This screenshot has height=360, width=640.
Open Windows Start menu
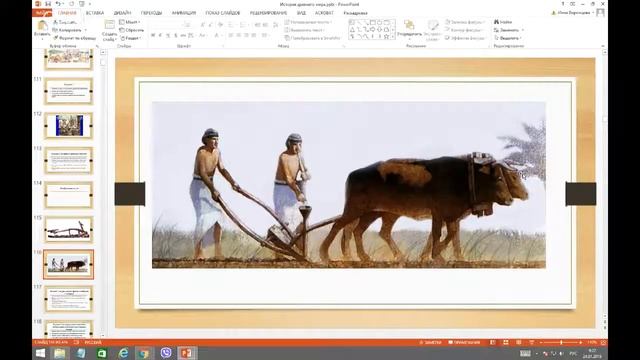pos(40,353)
